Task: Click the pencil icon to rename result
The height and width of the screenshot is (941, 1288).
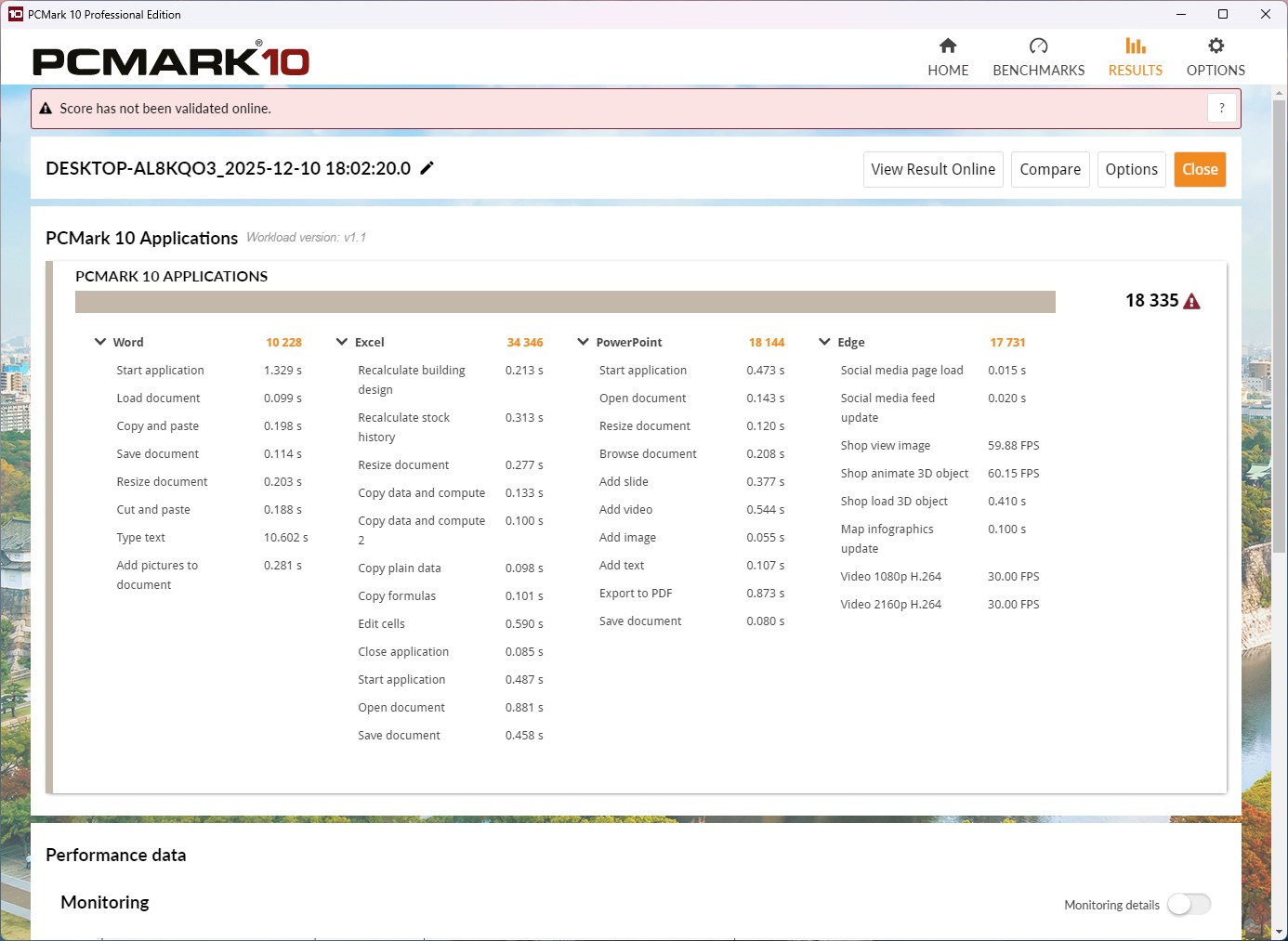Action: click(427, 168)
